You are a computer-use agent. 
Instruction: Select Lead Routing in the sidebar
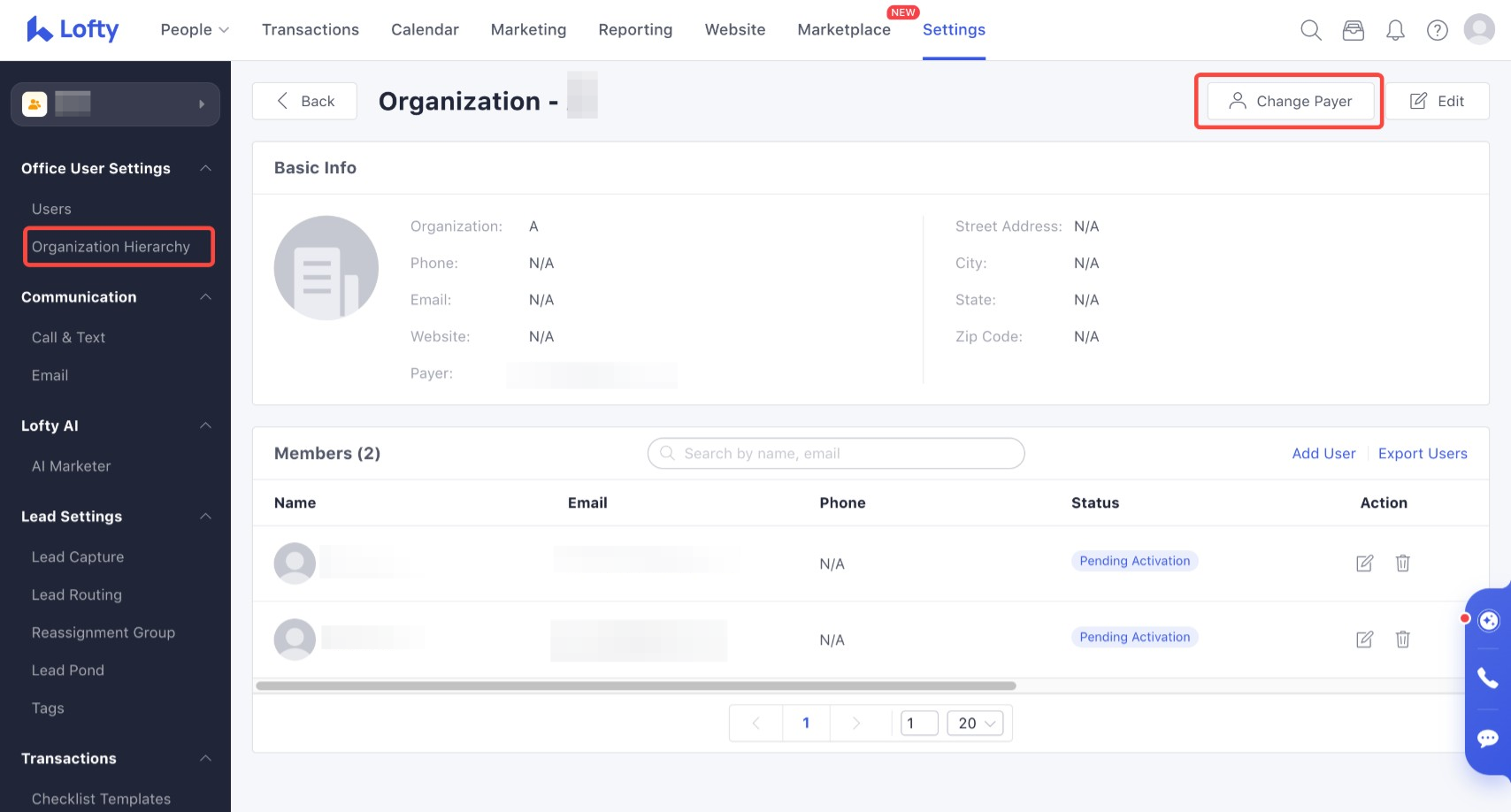point(77,595)
